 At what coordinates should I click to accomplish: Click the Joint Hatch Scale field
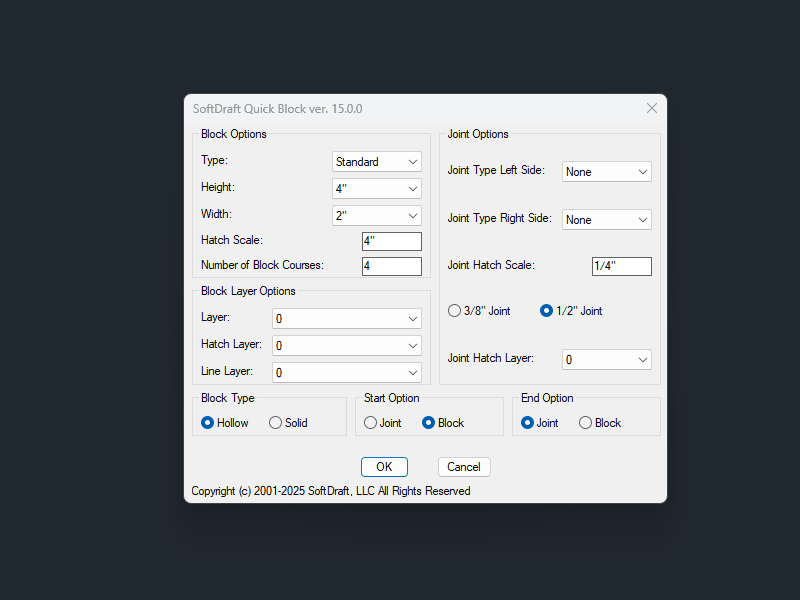[x=621, y=266]
